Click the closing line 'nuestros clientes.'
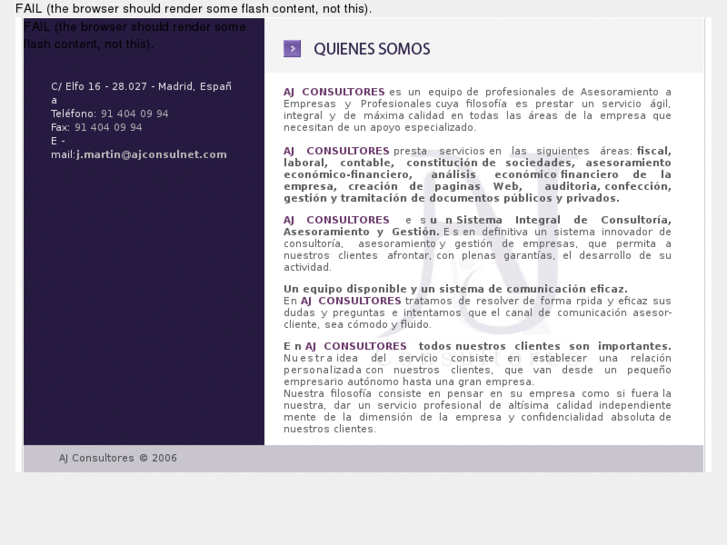The height and width of the screenshot is (545, 727). tap(329, 429)
